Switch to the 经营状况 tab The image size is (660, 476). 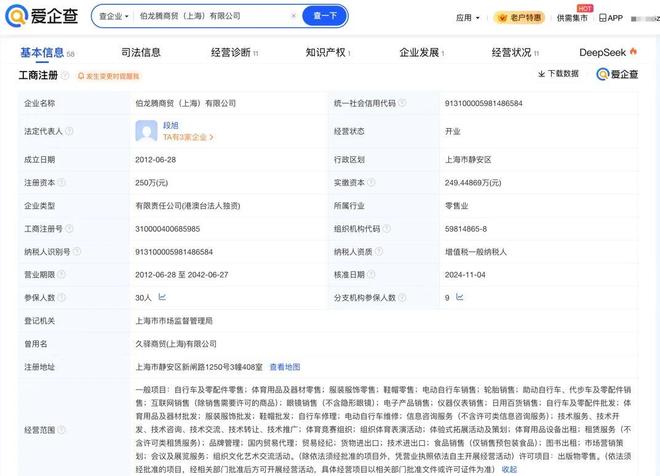click(515, 53)
